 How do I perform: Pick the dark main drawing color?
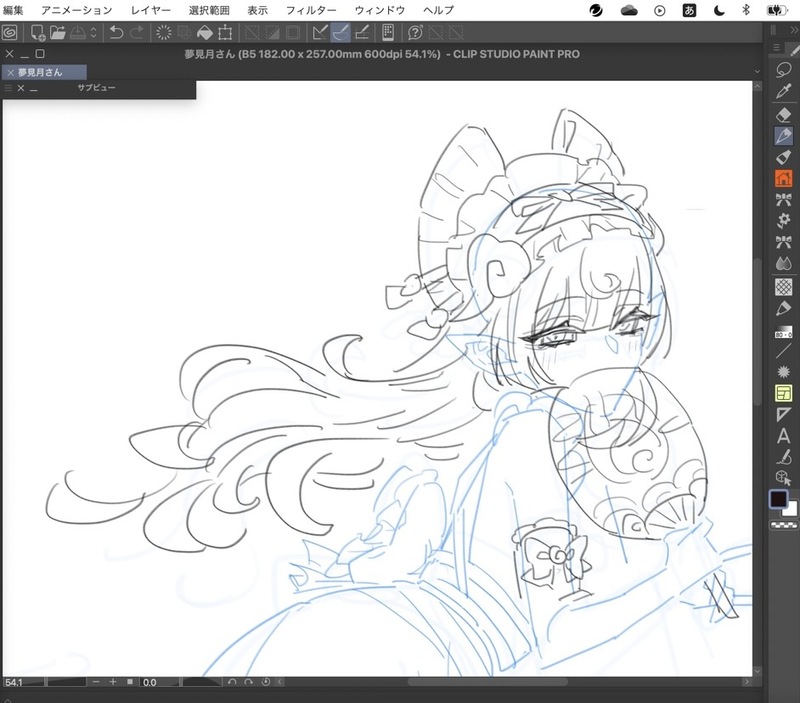click(x=779, y=499)
